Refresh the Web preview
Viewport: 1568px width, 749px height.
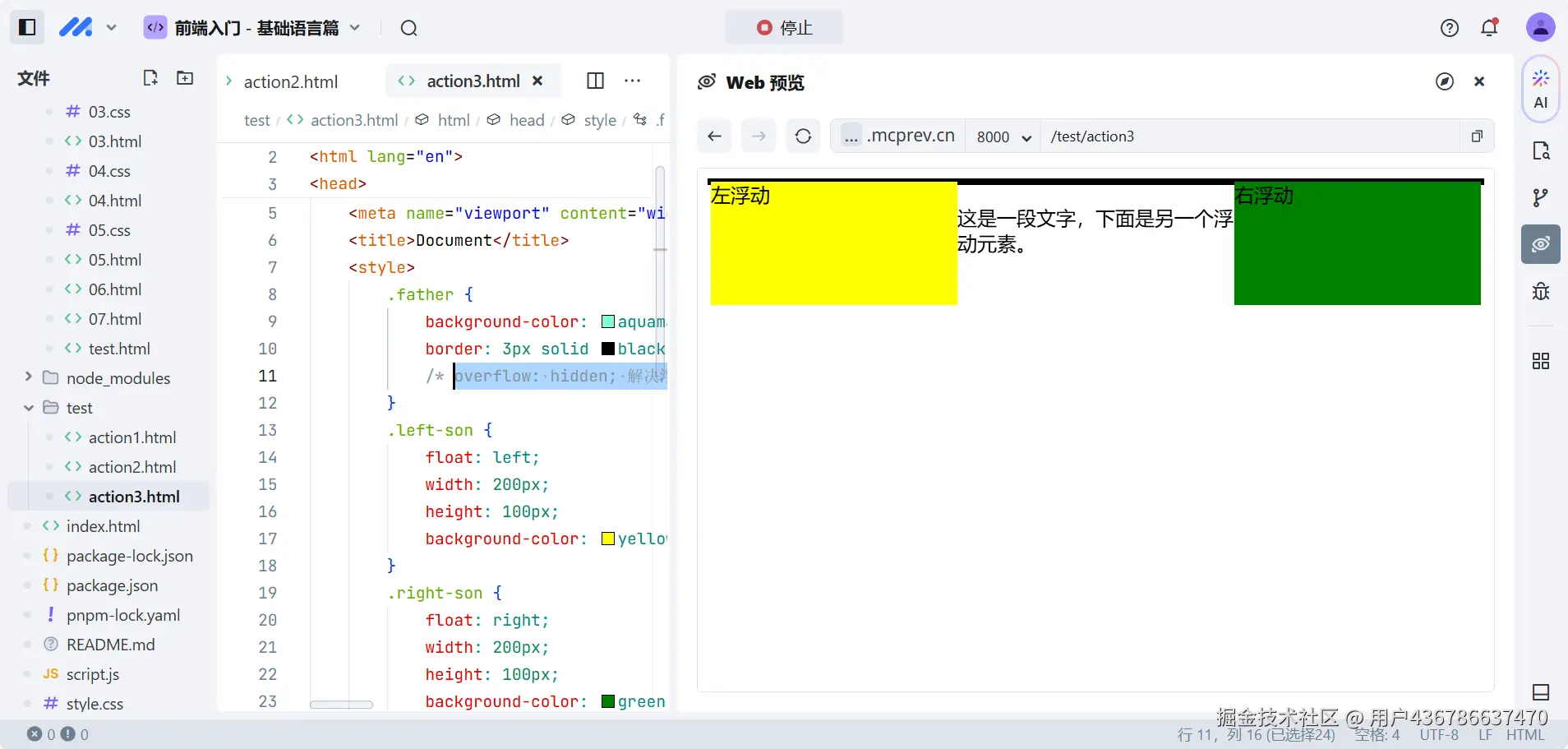[x=803, y=136]
